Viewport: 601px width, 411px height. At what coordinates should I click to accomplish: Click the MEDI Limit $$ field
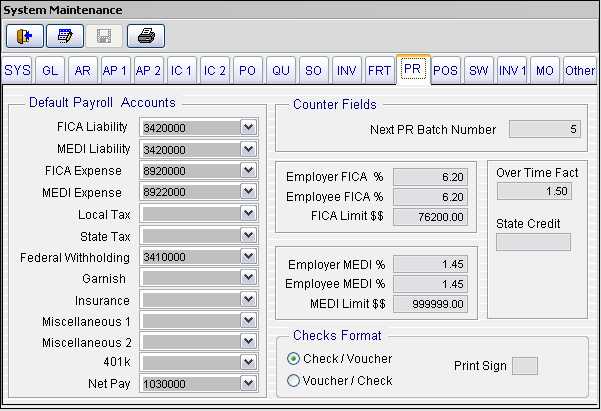[x=430, y=304]
